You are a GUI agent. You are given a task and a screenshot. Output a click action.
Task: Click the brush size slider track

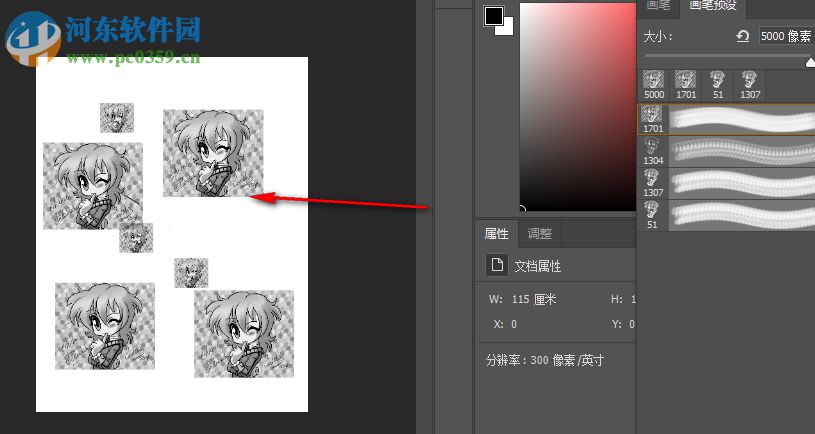click(x=727, y=56)
